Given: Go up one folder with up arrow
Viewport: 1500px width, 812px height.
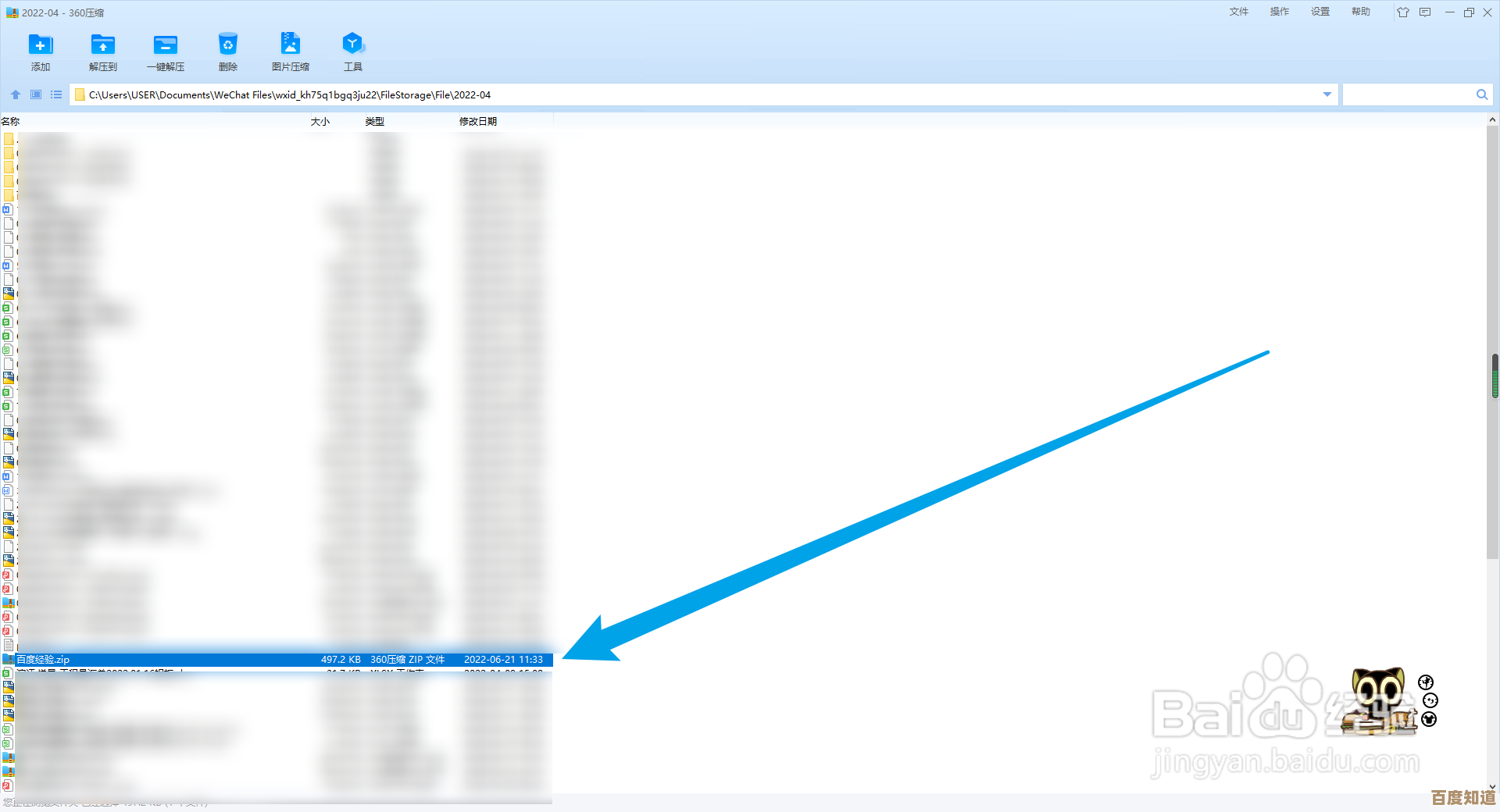Looking at the screenshot, I should (16, 94).
